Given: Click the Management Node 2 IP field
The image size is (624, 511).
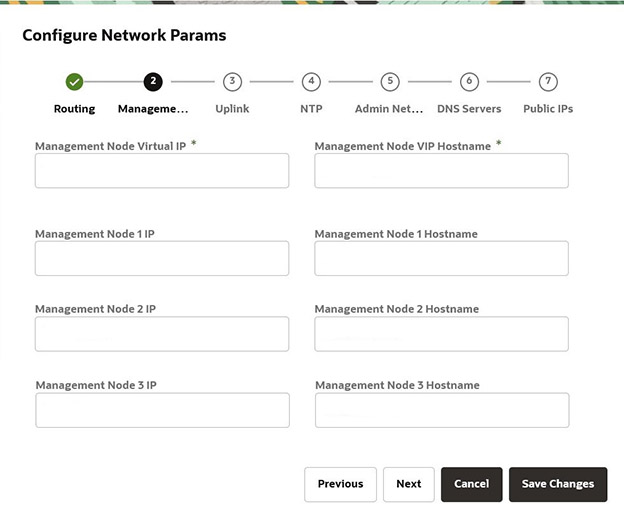Looking at the screenshot, I should pos(162,334).
